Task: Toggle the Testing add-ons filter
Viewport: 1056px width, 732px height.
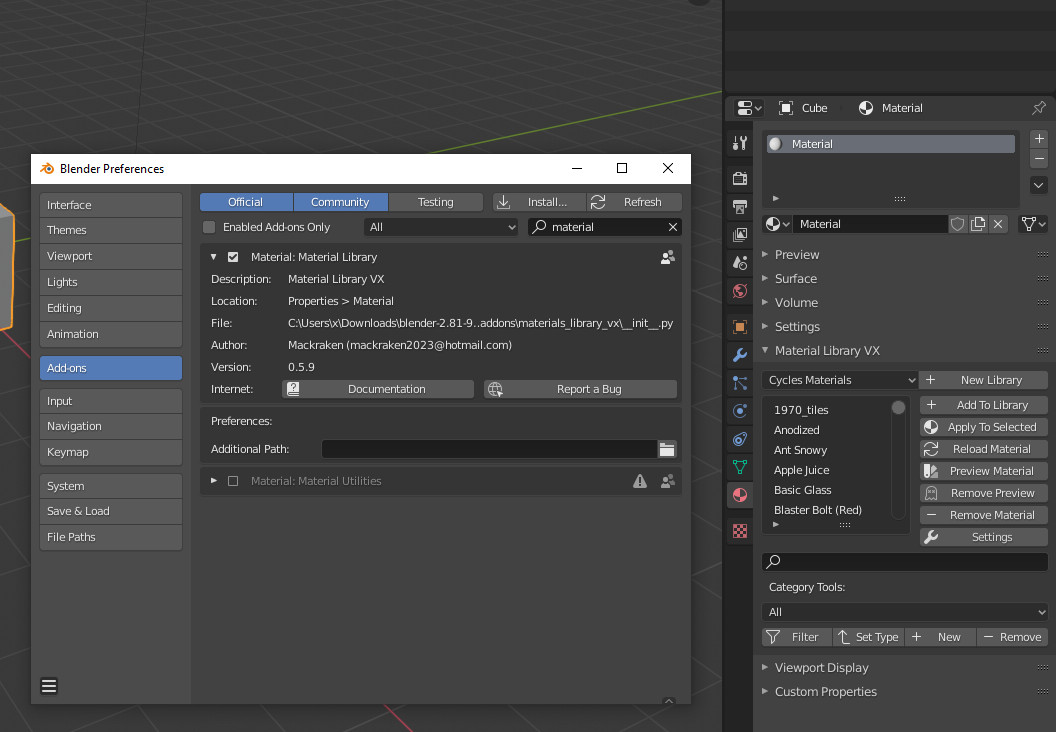Action: [x=435, y=202]
